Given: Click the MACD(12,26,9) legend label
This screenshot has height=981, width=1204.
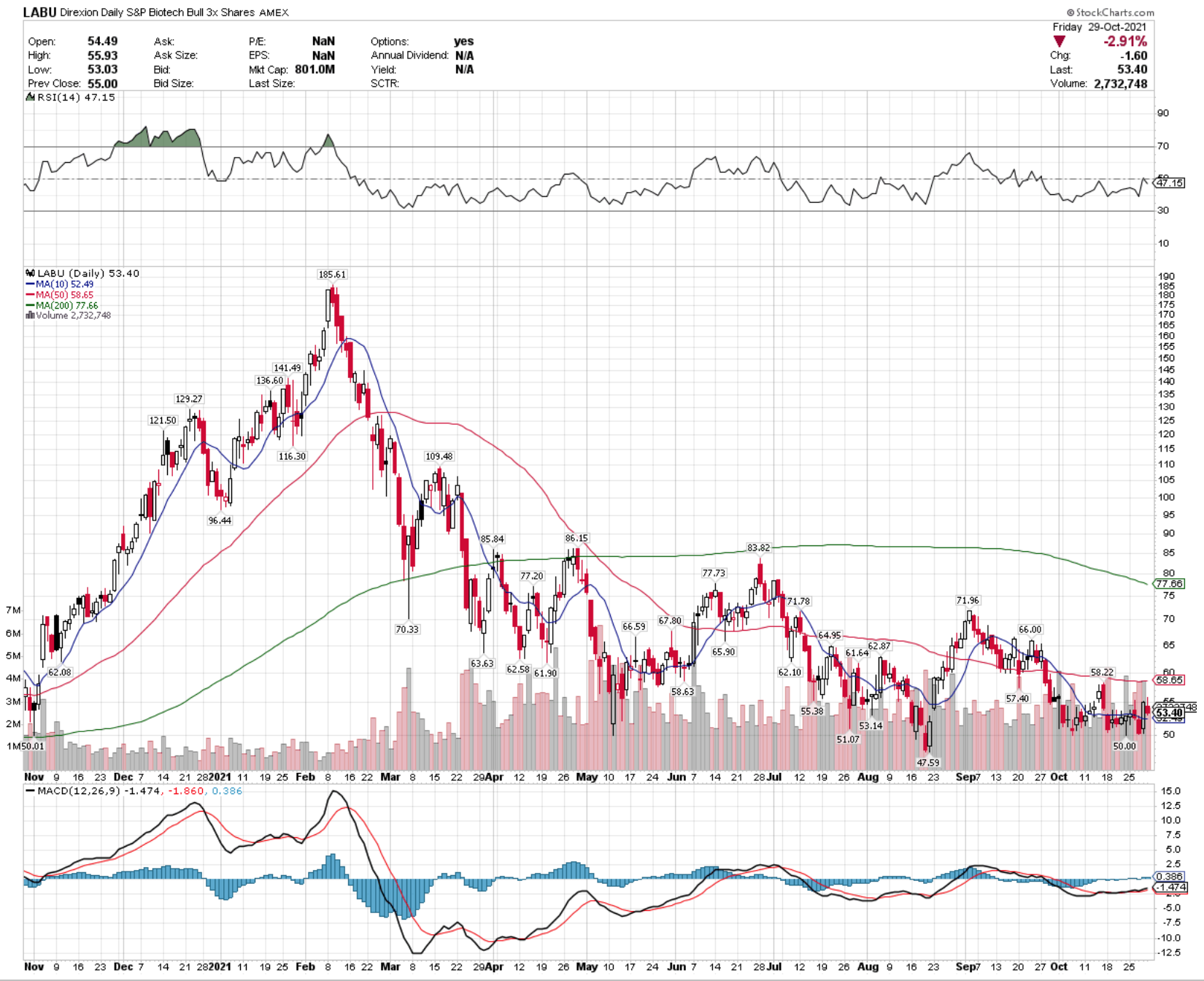Looking at the screenshot, I should (x=79, y=790).
